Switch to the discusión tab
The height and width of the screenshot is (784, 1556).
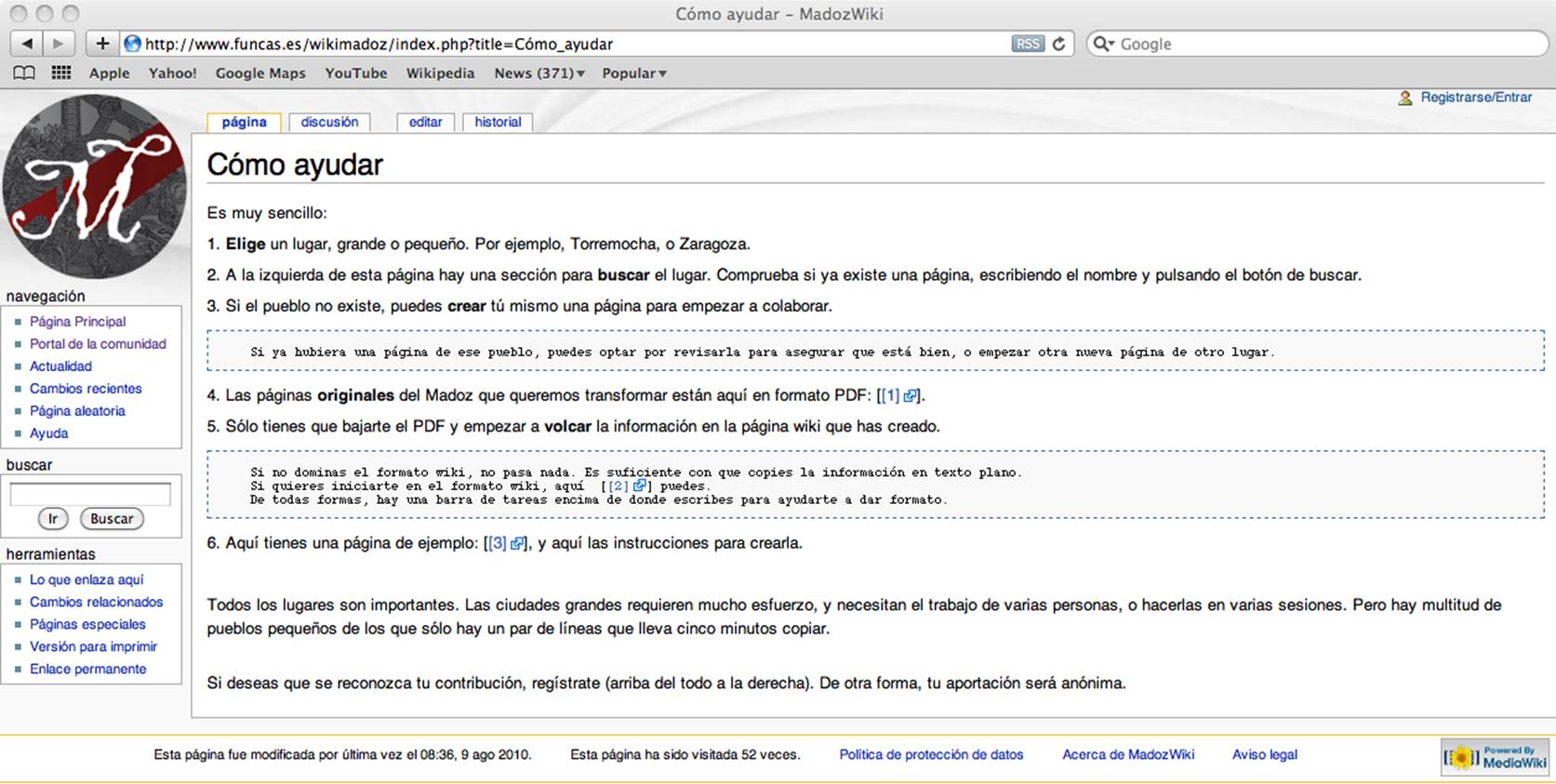(x=329, y=122)
